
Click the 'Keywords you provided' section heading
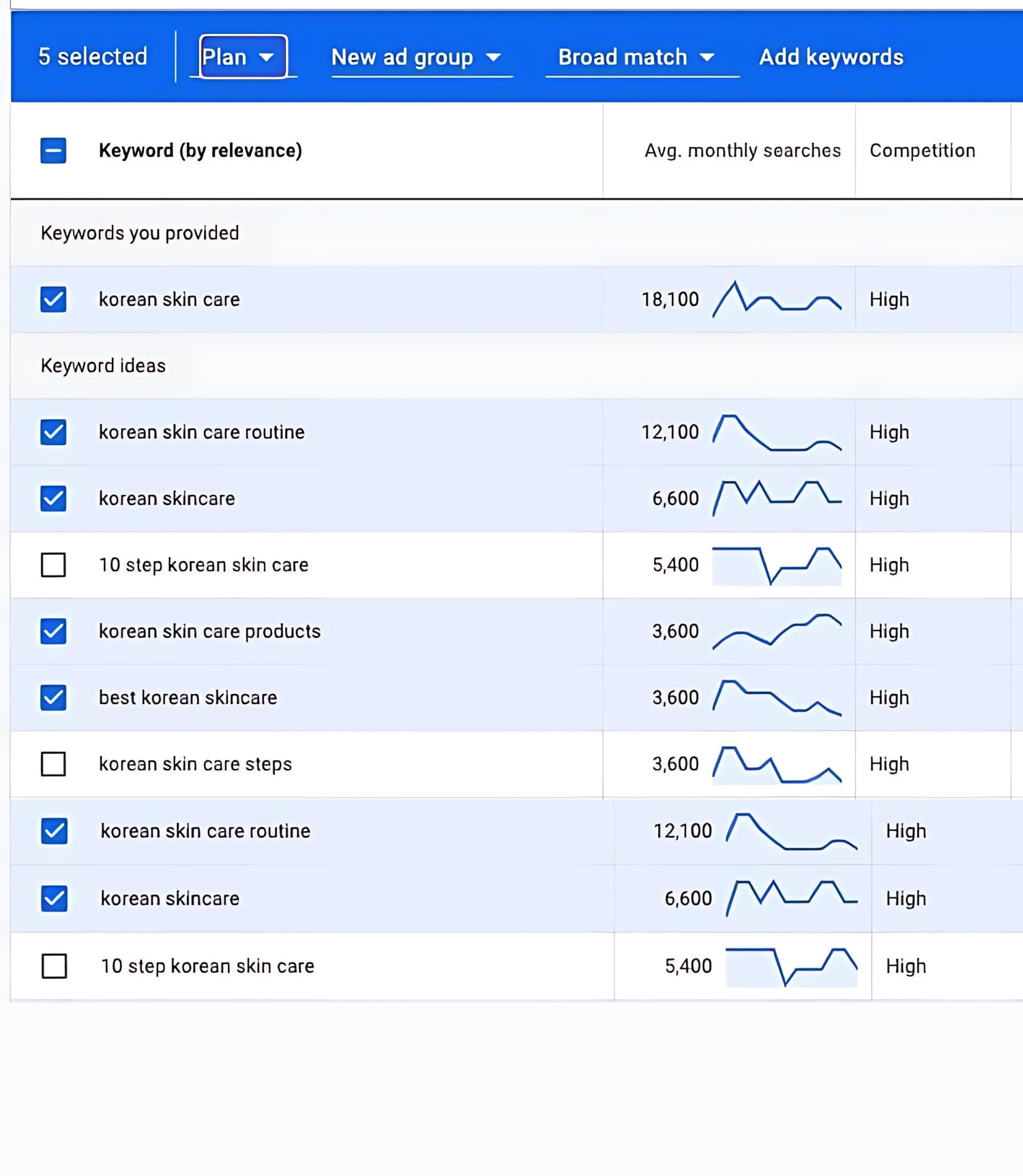pyautogui.click(x=140, y=233)
